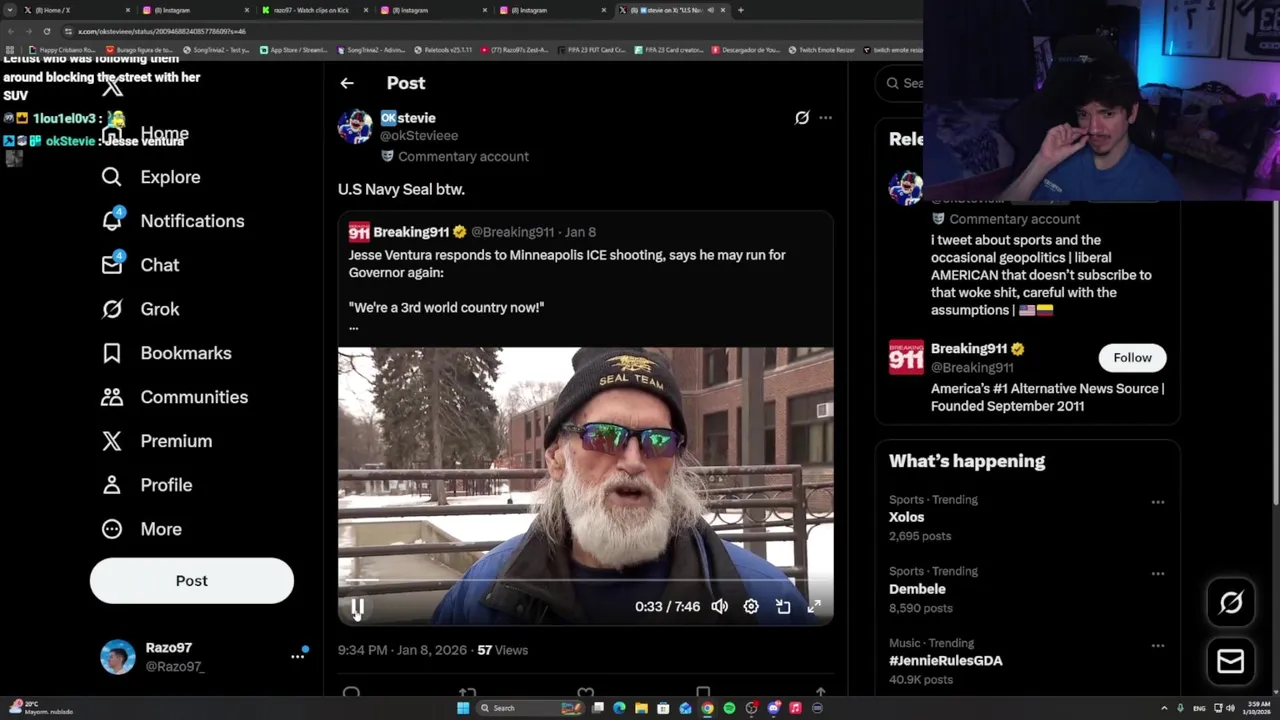The width and height of the screenshot is (1280, 720).
Task: Click the 9:34 PM · Jan 8, 2026 timestamp
Action: tap(402, 650)
